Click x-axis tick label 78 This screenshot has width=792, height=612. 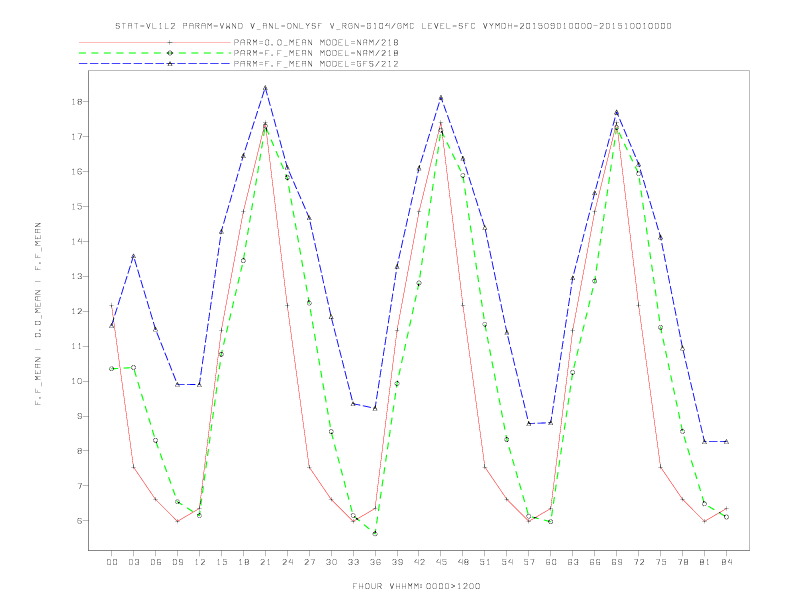[x=682, y=562]
